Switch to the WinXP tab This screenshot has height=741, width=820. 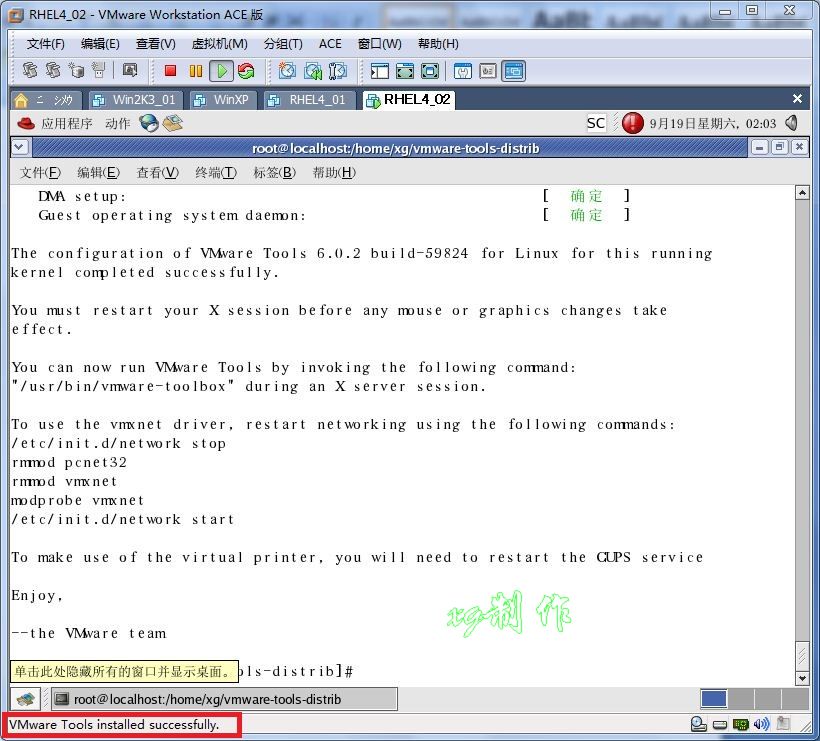pyautogui.click(x=223, y=100)
